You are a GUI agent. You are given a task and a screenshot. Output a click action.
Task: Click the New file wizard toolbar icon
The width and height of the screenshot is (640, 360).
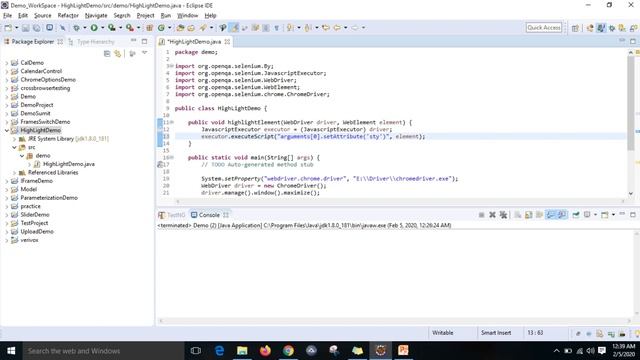point(8,28)
